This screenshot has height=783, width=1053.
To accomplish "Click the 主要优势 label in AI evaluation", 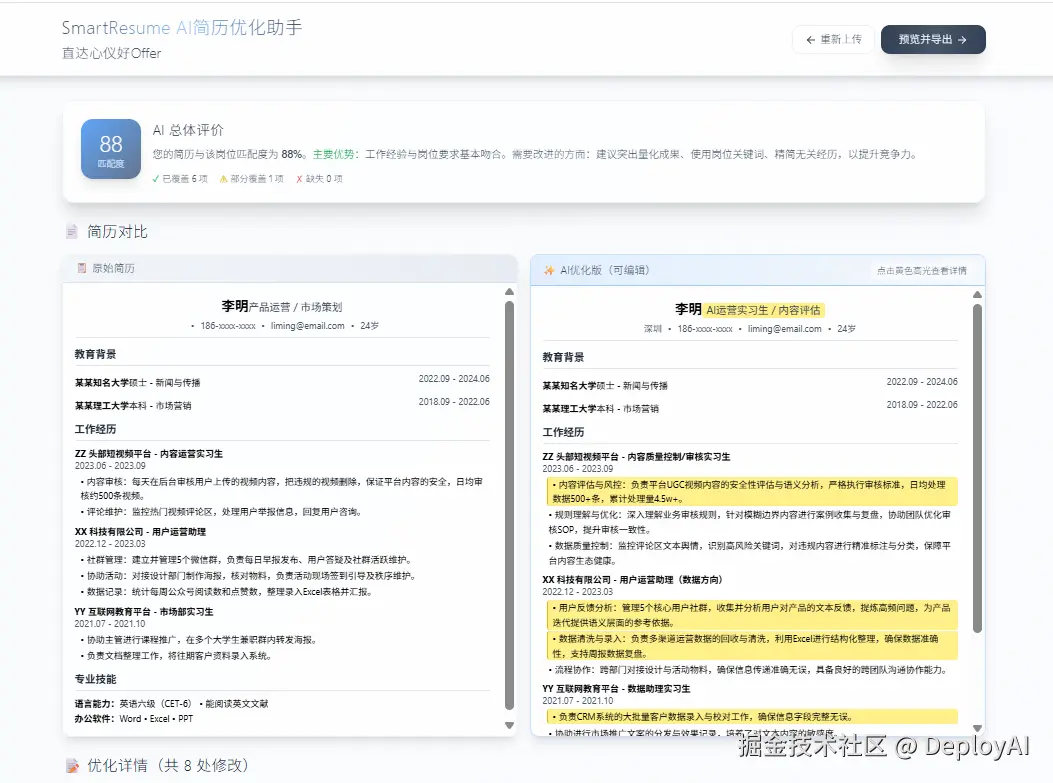I will coord(336,154).
